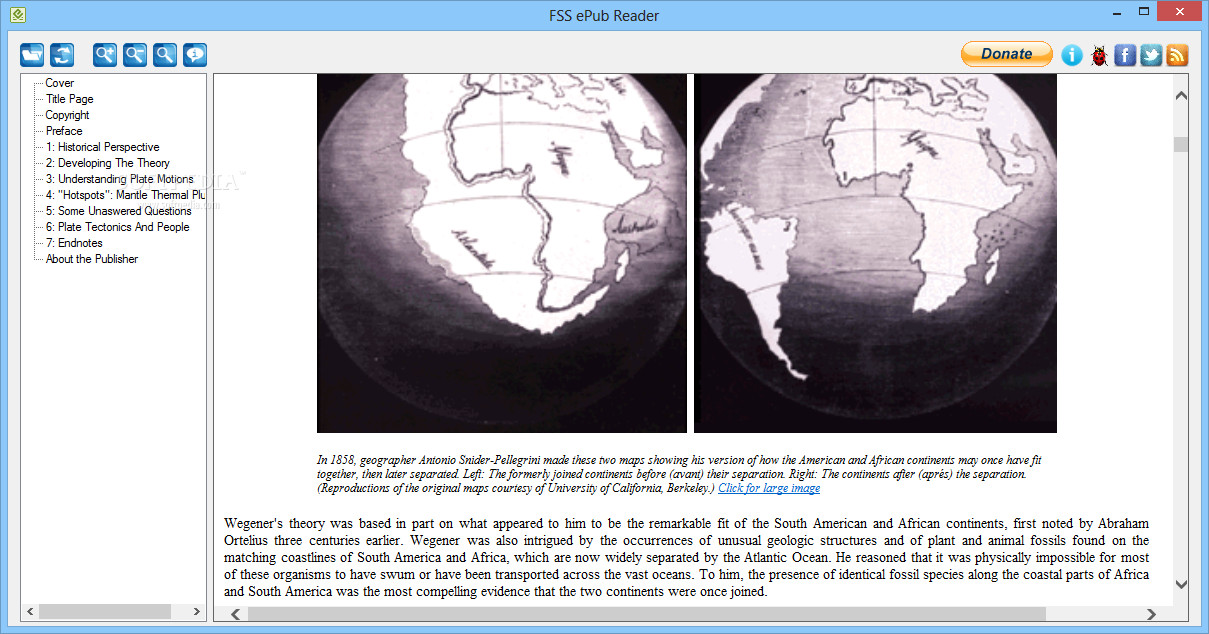The image size is (1209, 634).
Task: Open an ePub file with the folder icon
Action: (x=32, y=55)
